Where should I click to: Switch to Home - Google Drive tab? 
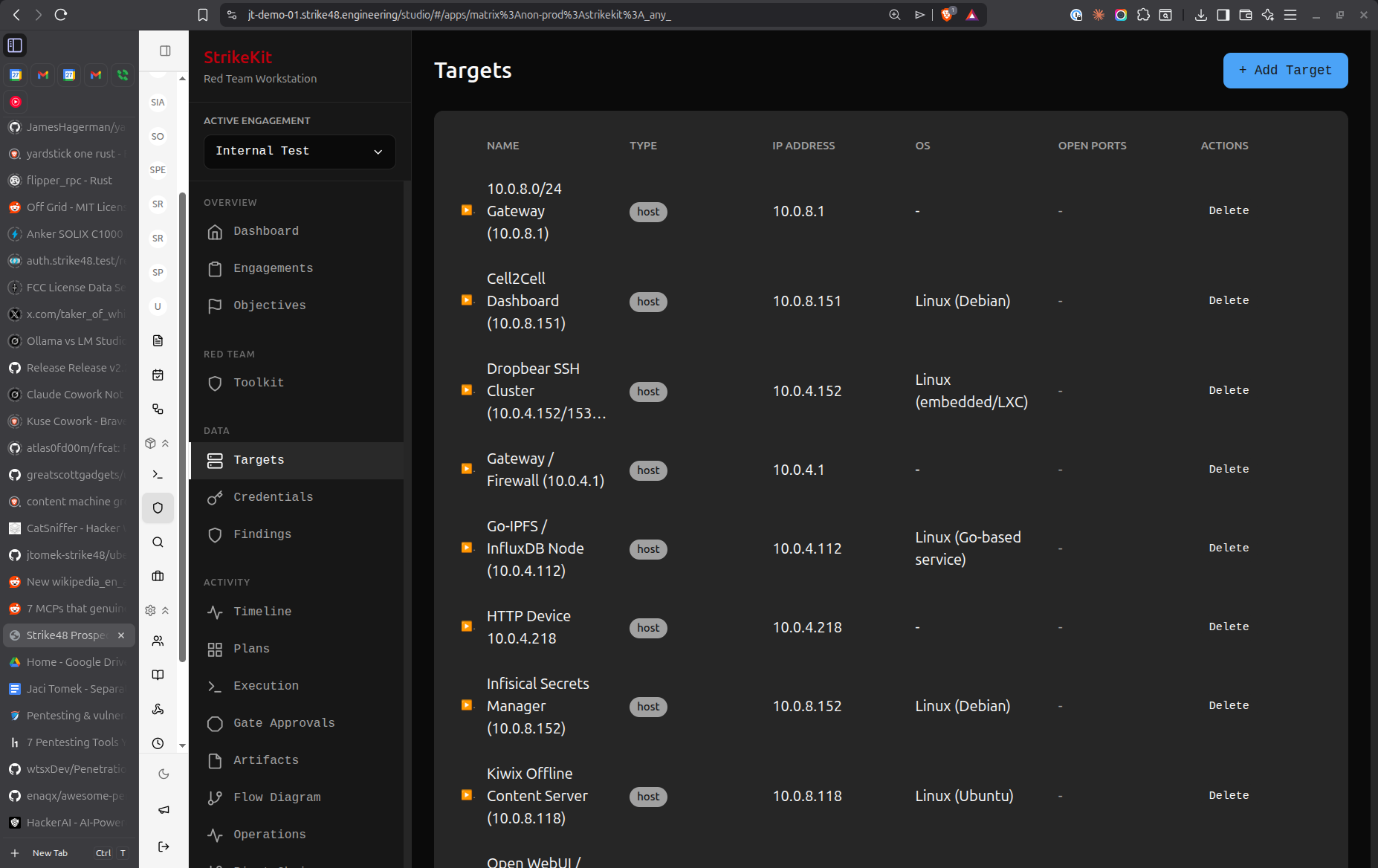pyautogui.click(x=69, y=662)
